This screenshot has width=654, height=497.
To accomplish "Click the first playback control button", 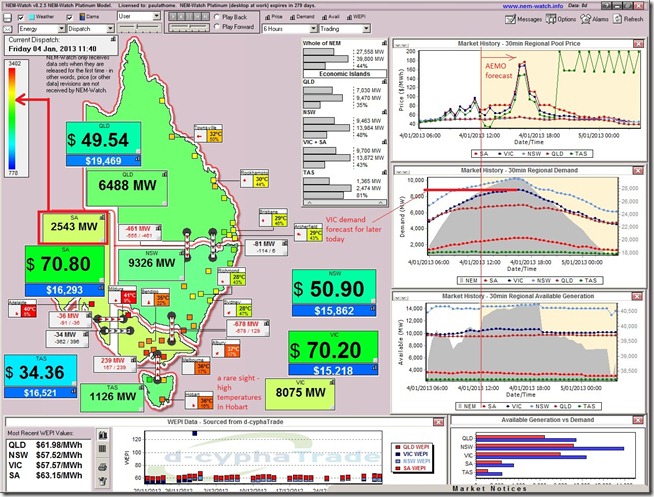I will [172, 17].
